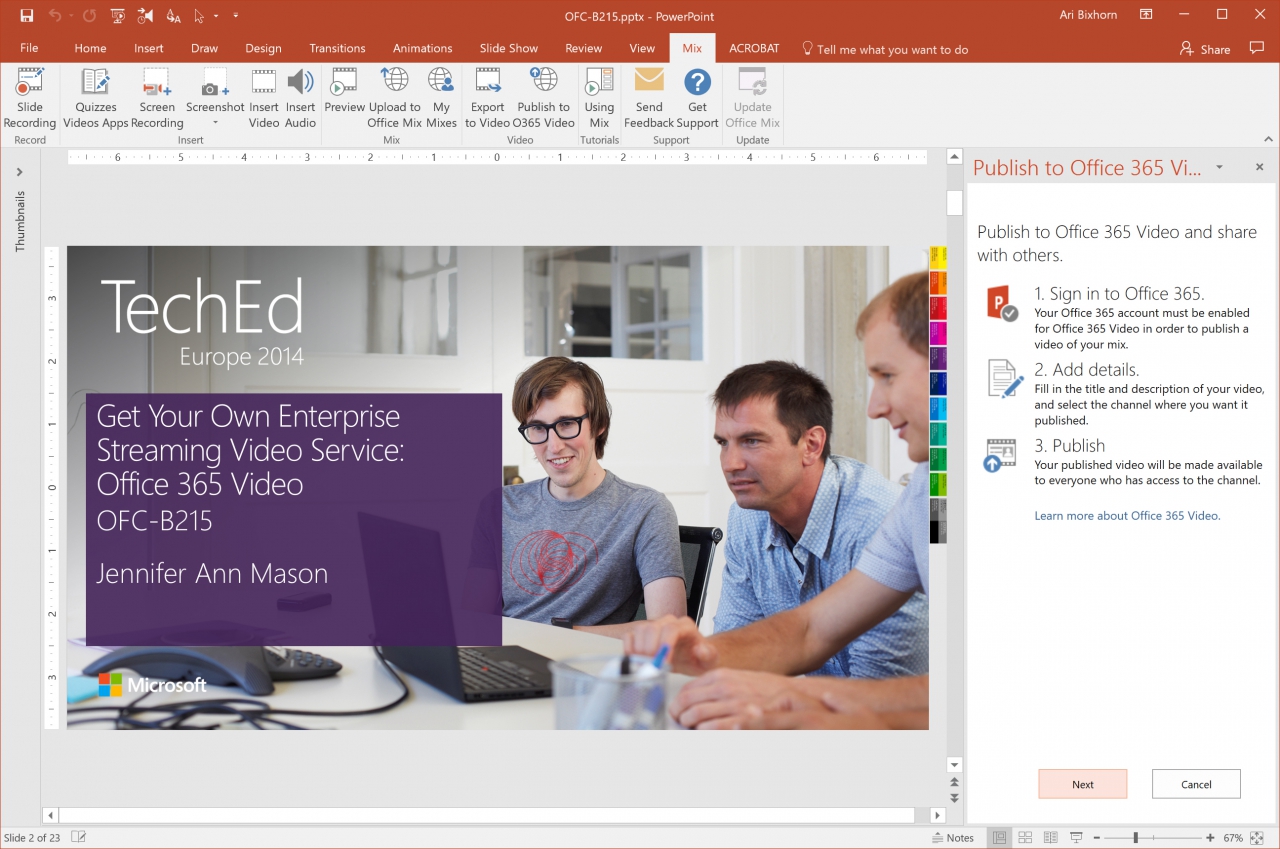Open Quizzes Videos Apps
The width and height of the screenshot is (1280, 849).
click(x=96, y=99)
